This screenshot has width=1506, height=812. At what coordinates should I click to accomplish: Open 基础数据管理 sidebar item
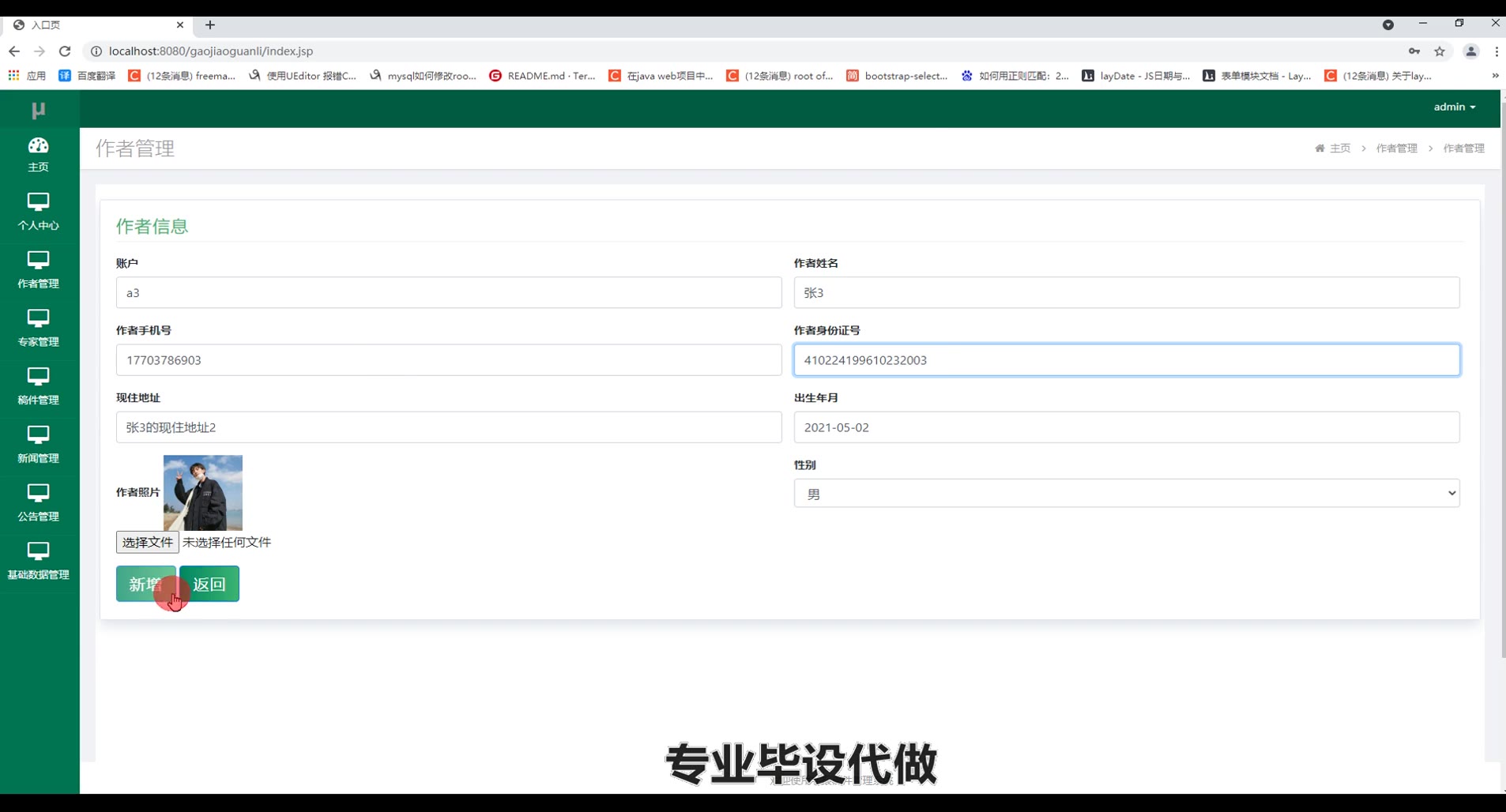38,562
